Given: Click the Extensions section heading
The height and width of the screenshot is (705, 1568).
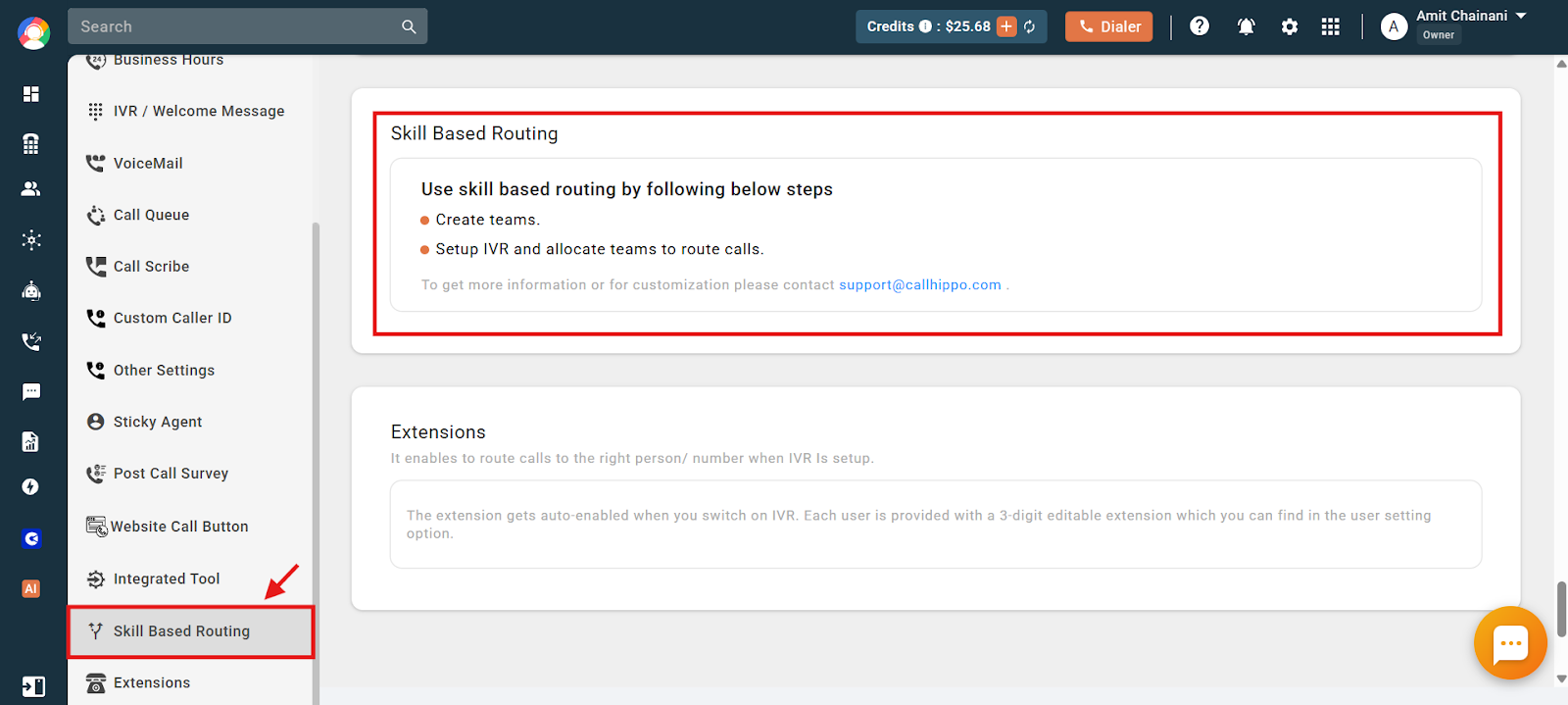Looking at the screenshot, I should [x=438, y=432].
